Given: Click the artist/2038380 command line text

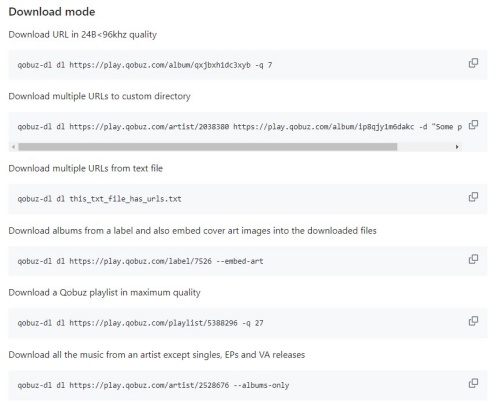Looking at the screenshot, I should 240,127.
